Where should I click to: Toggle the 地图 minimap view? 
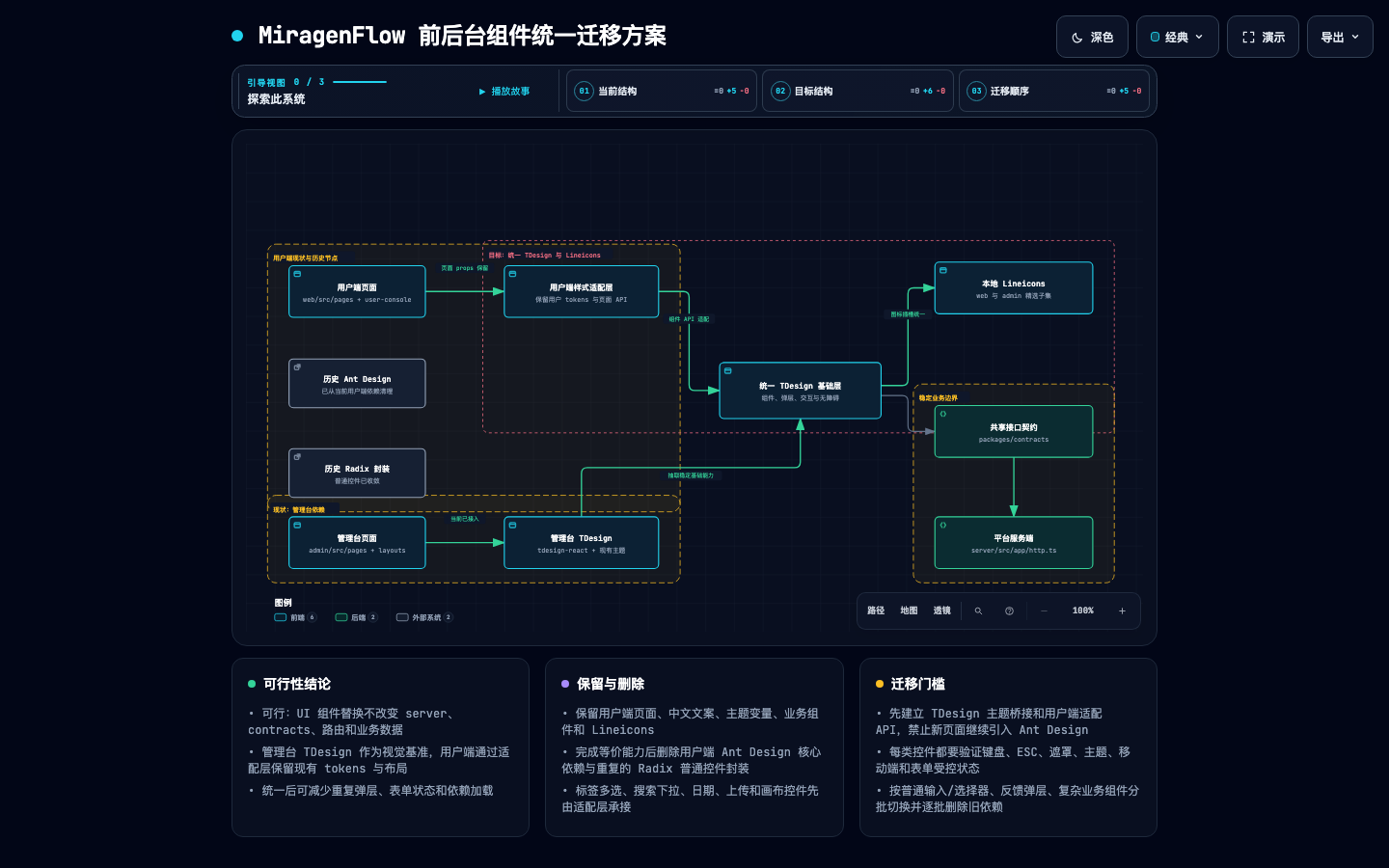coord(909,610)
